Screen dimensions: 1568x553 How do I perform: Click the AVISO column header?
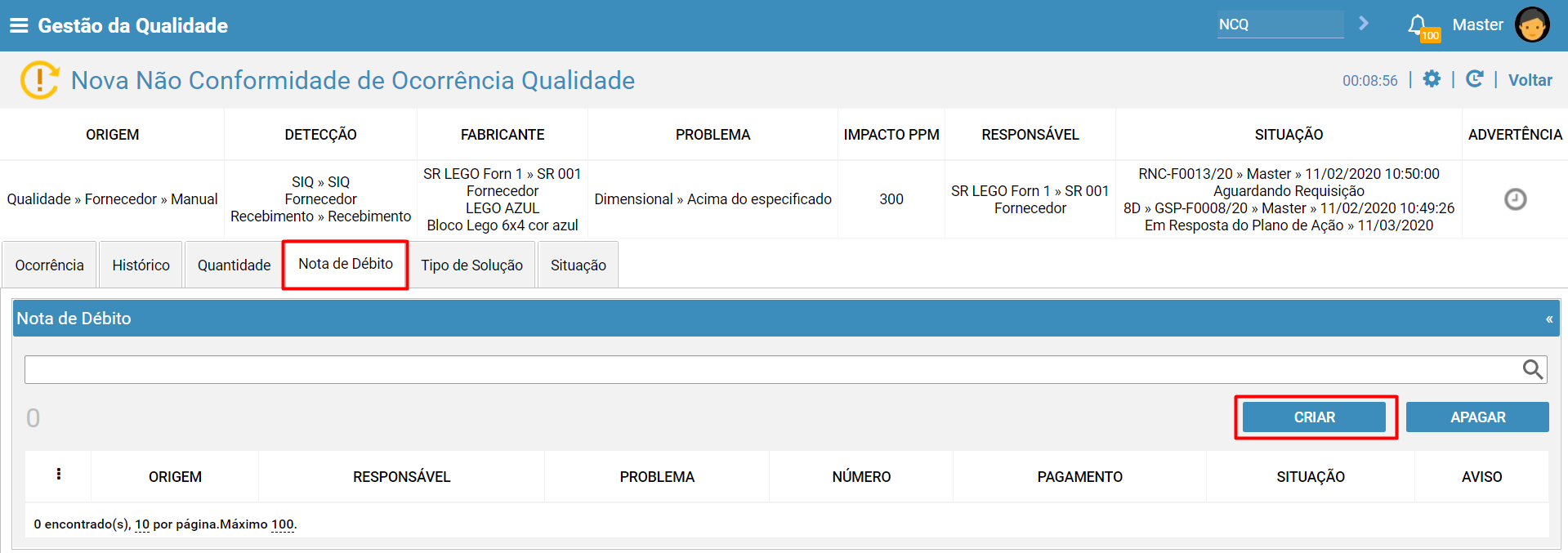coord(1481,477)
